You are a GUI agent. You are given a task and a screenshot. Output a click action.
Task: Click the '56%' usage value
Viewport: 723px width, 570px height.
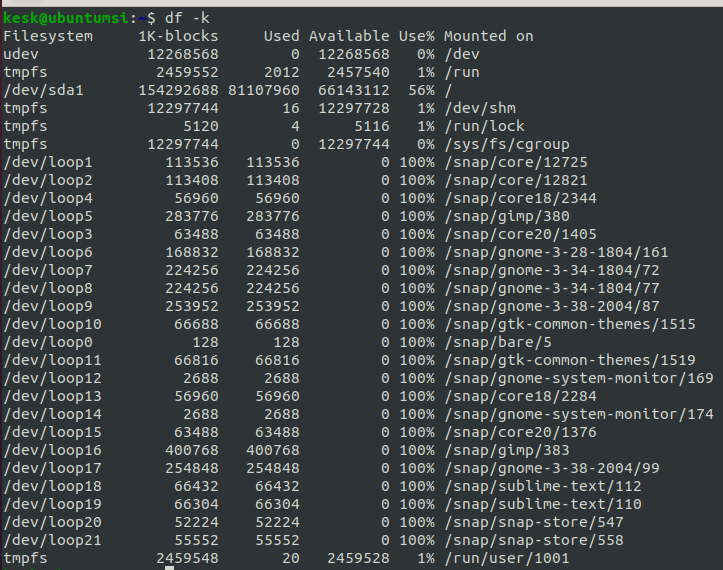coord(421,90)
